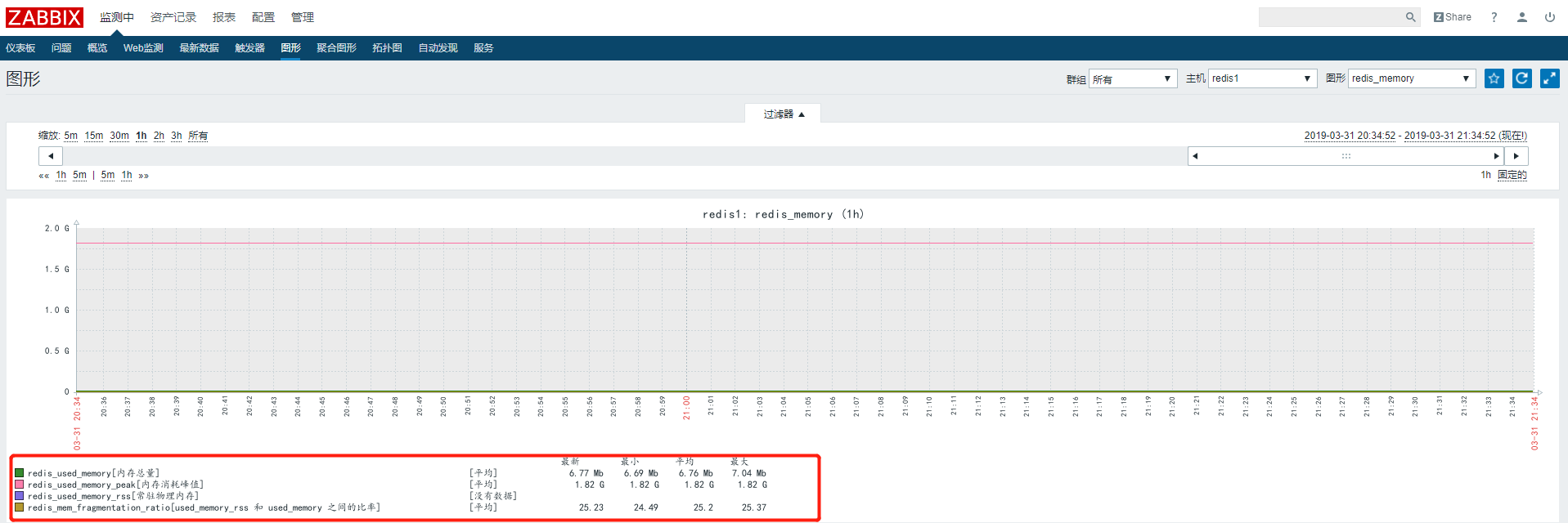The image size is (1568, 523).
Task: Open the 报表 main menu
Action: click(x=224, y=17)
